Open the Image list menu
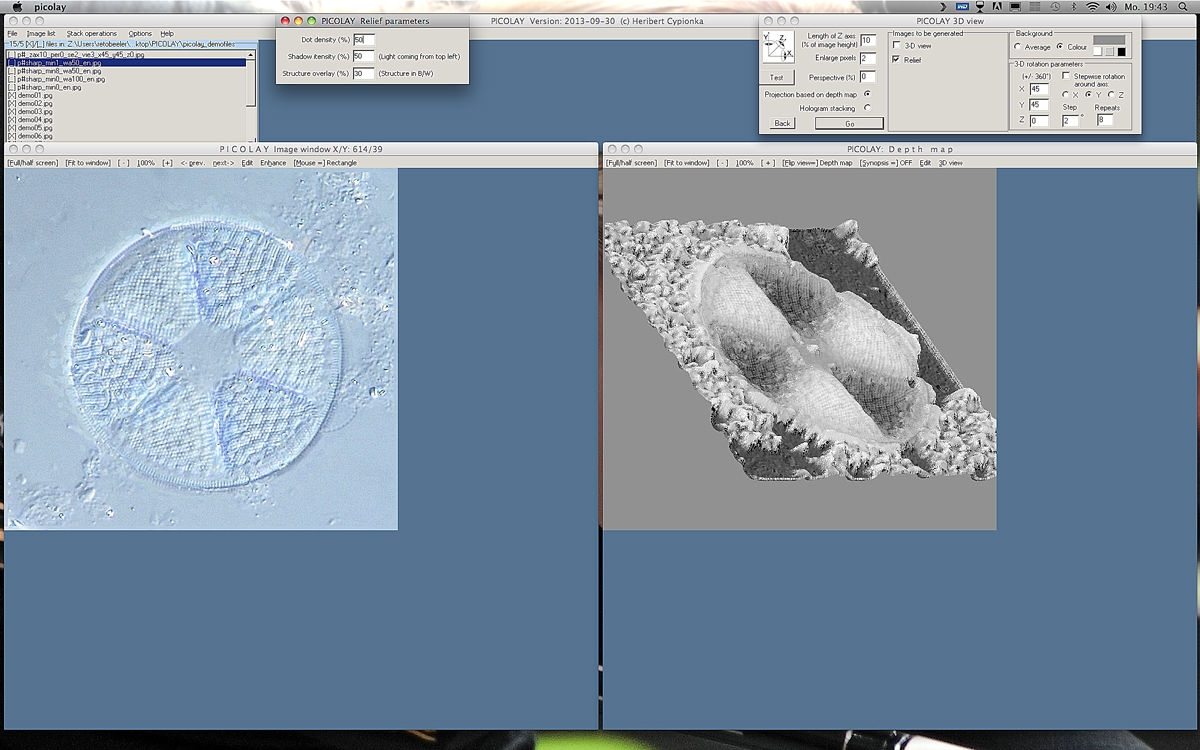1200x750 pixels. [41, 33]
